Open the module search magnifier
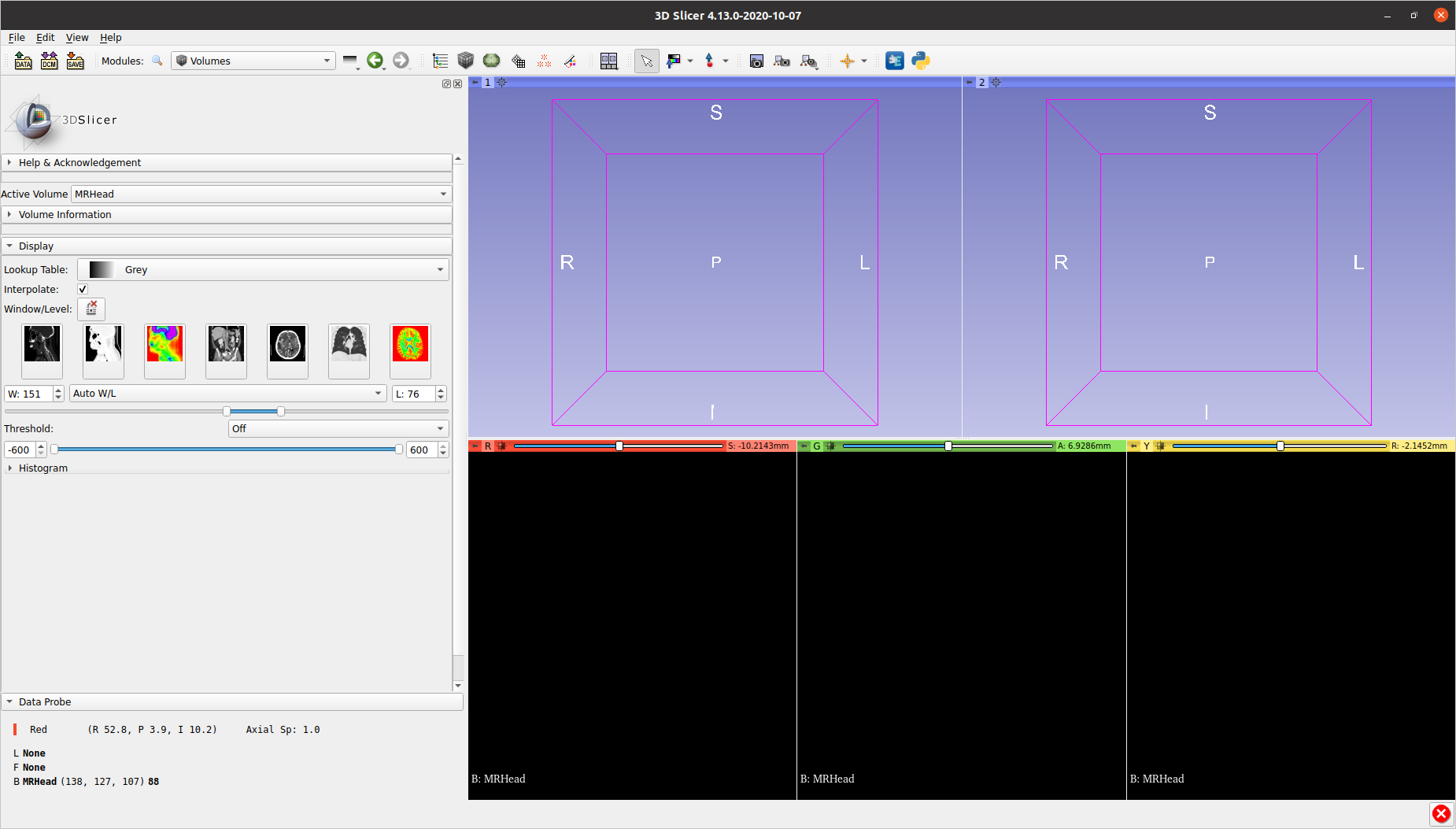1456x829 pixels. 157,61
